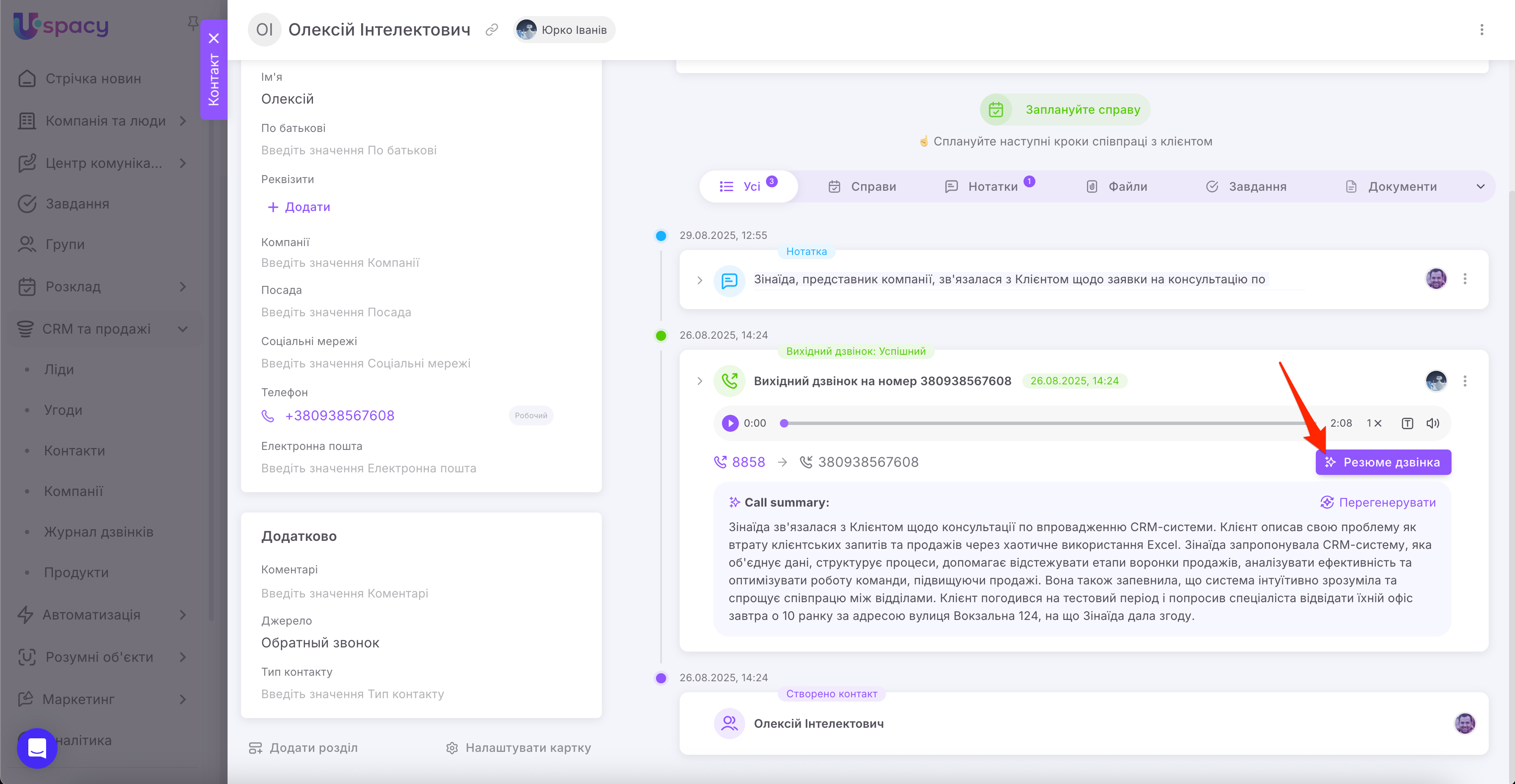Image resolution: width=1515 pixels, height=784 pixels.
Task: Expand the outgoing call entry chevron
Action: click(x=699, y=381)
